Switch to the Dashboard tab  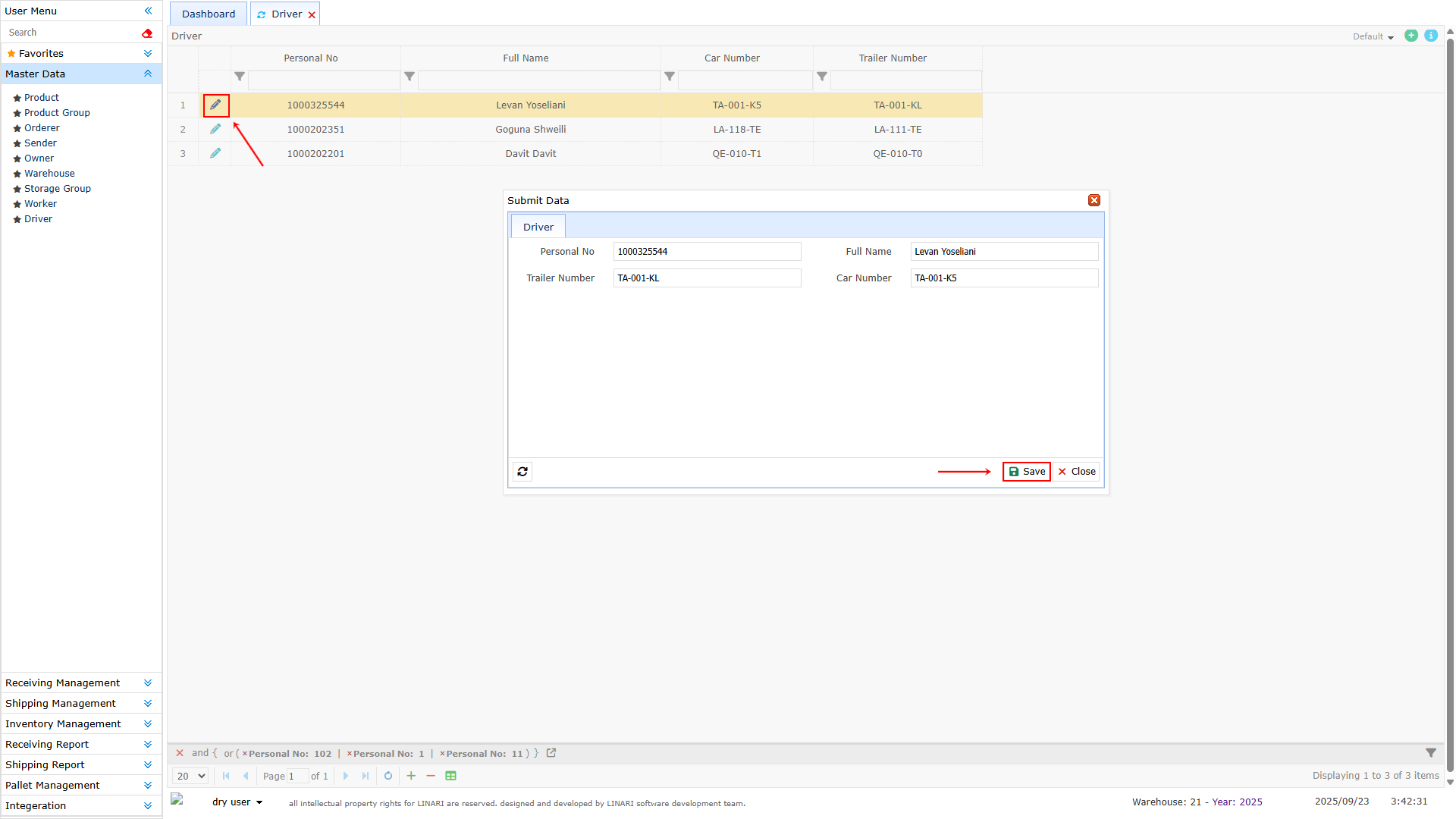point(209,14)
